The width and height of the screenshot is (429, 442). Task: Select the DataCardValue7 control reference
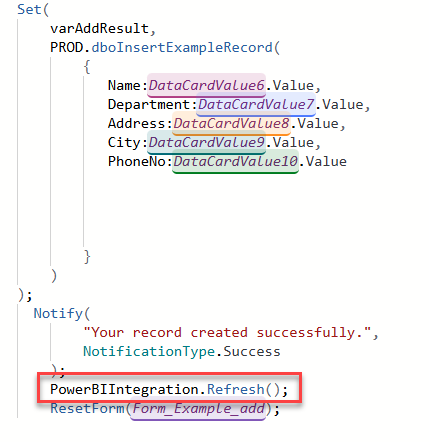(256, 104)
